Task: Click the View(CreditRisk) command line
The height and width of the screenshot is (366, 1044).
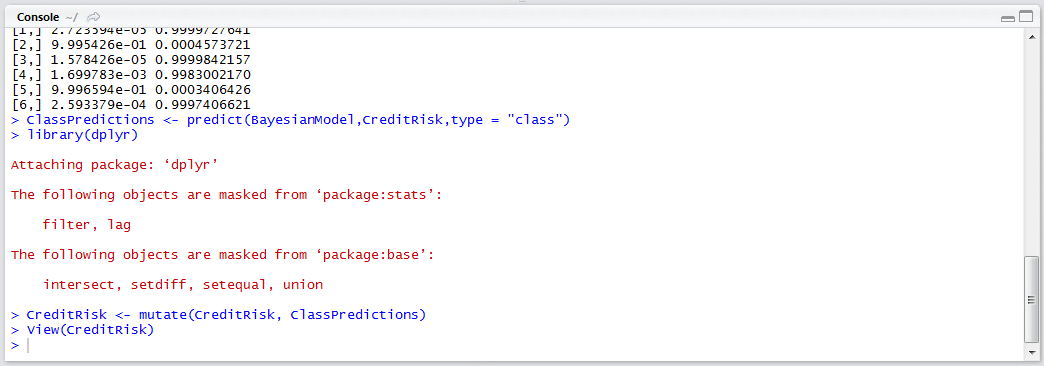Action: [x=90, y=329]
